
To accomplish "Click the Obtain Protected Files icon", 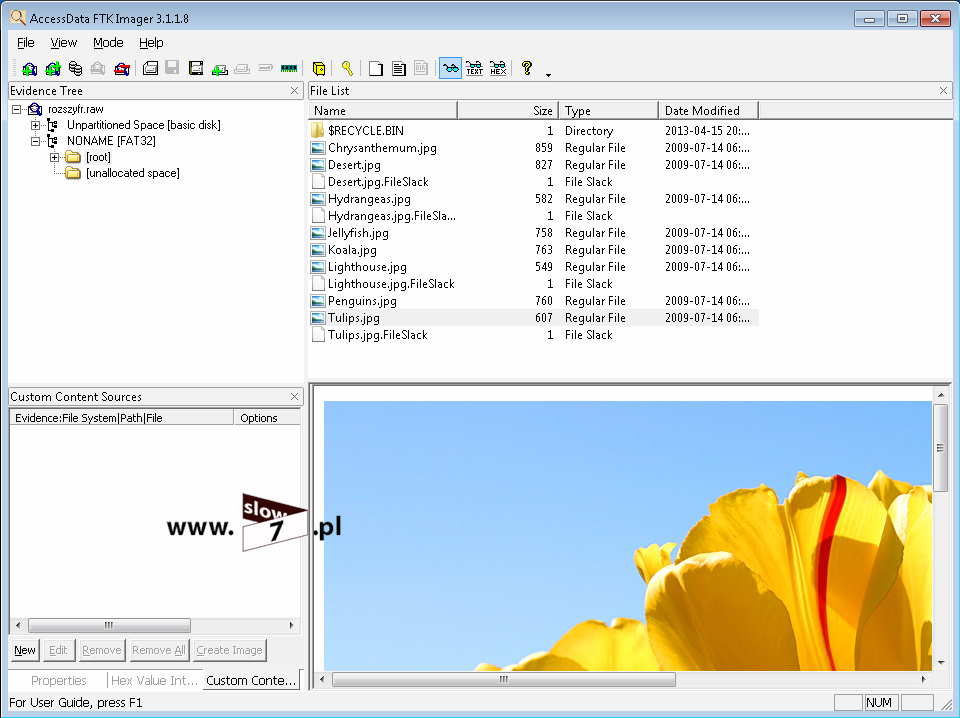I will pyautogui.click(x=319, y=69).
